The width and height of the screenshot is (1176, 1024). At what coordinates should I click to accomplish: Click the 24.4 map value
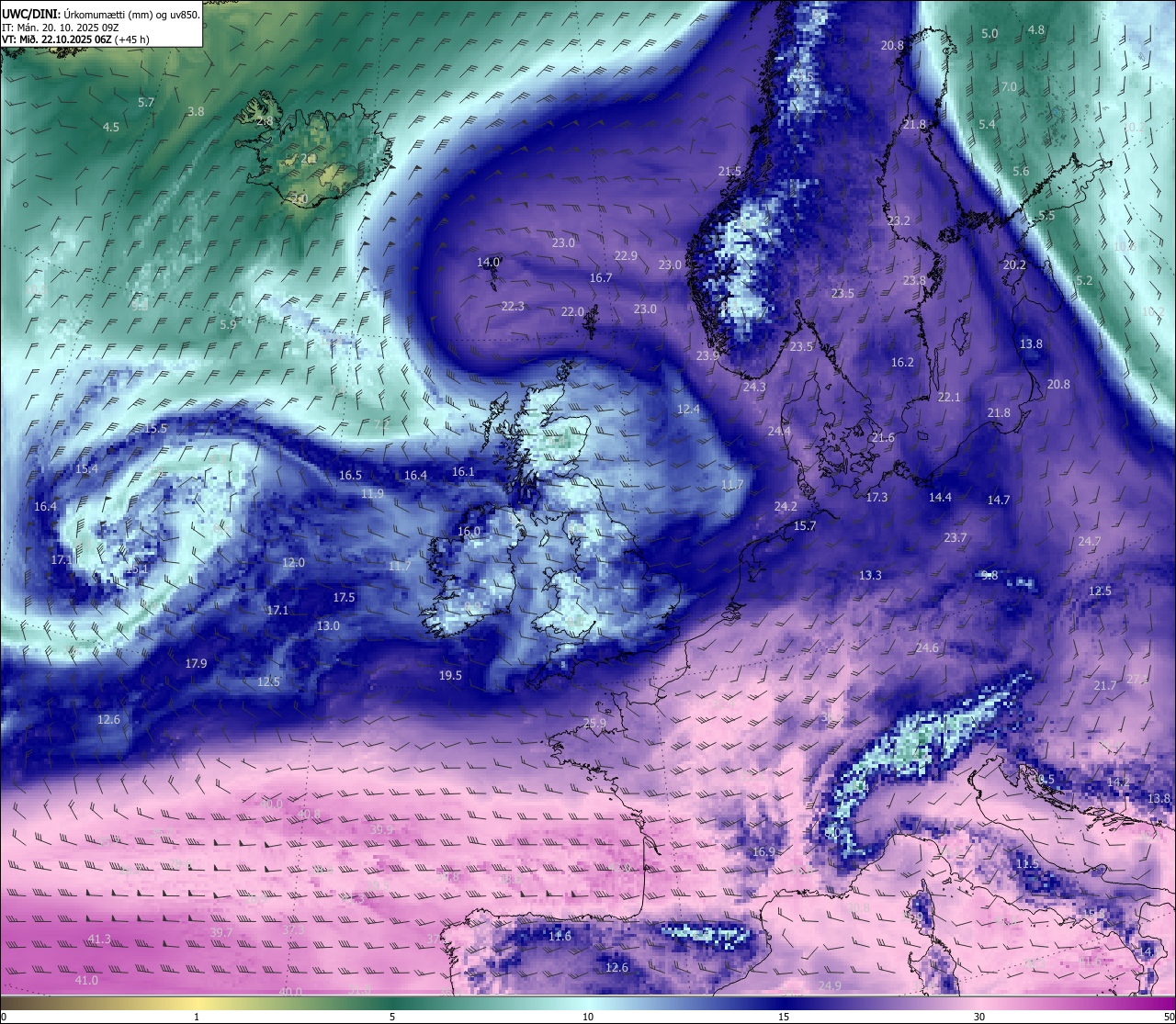coord(779,431)
